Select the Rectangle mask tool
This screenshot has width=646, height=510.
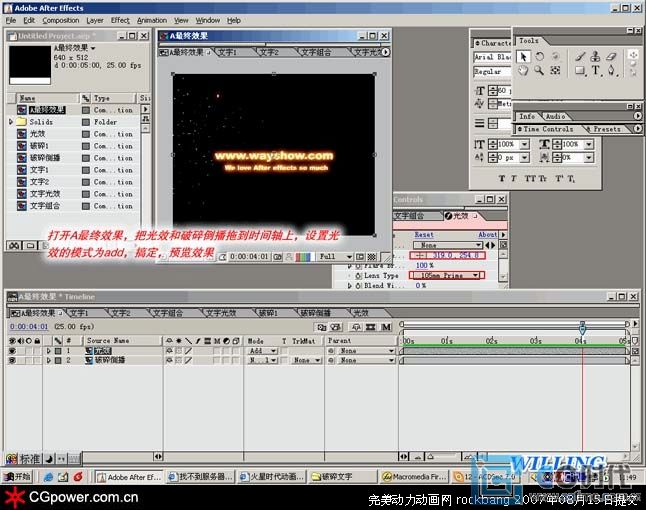coord(580,71)
